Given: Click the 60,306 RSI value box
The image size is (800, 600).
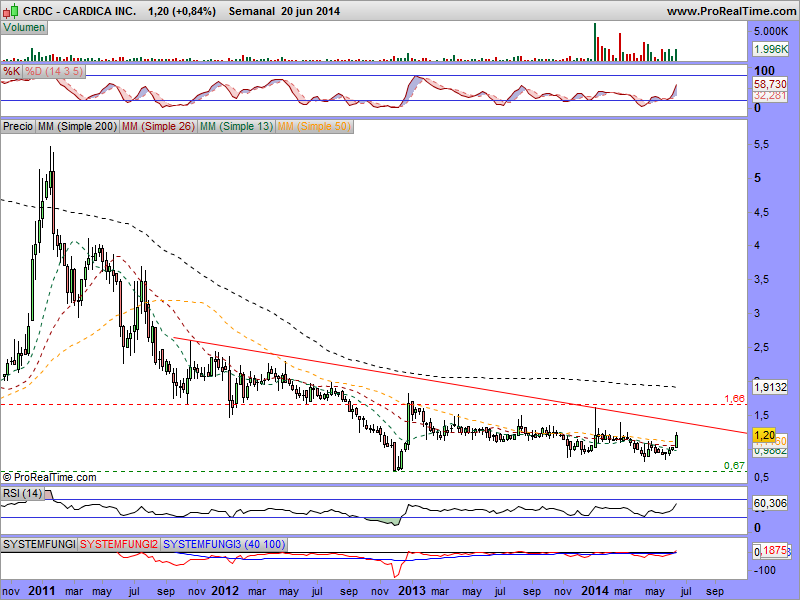Looking at the screenshot, I should tap(770, 504).
